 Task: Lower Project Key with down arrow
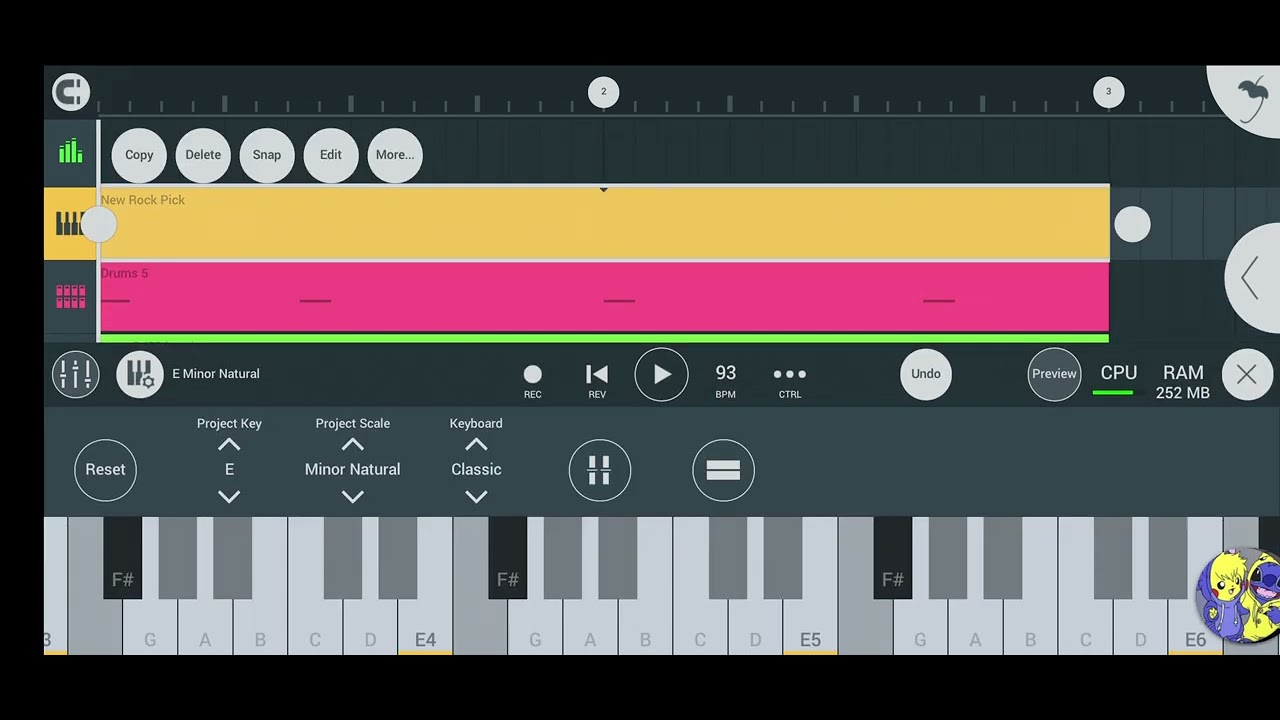click(229, 497)
